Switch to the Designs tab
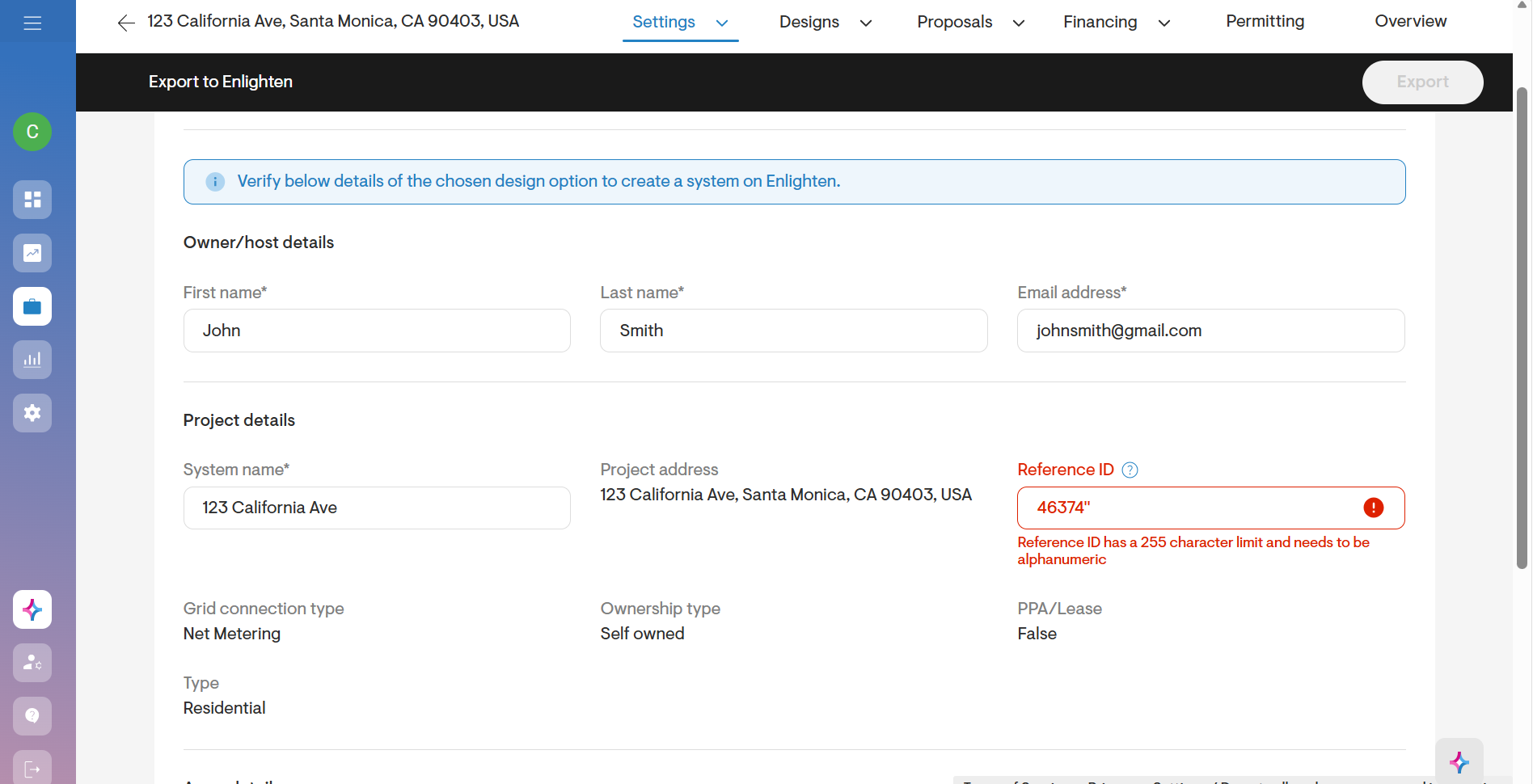The width and height of the screenshot is (1533, 784). pos(809,22)
